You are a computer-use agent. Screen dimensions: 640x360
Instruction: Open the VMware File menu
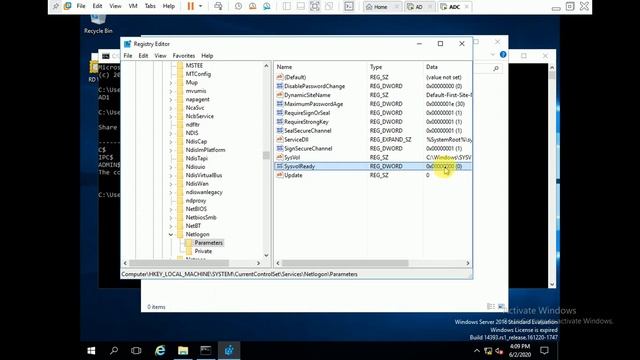tap(81, 6)
